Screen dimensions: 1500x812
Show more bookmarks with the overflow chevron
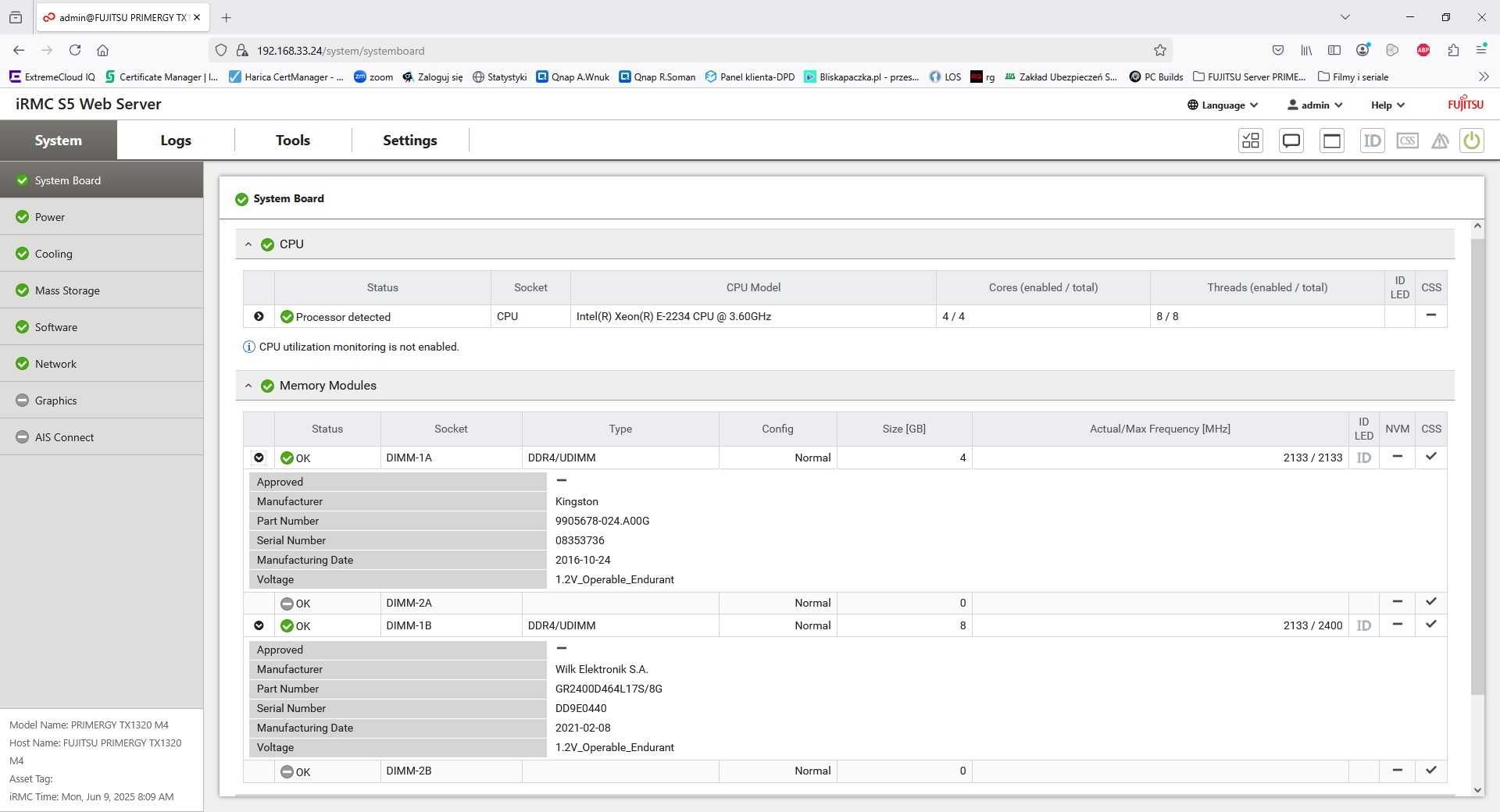(x=1484, y=77)
